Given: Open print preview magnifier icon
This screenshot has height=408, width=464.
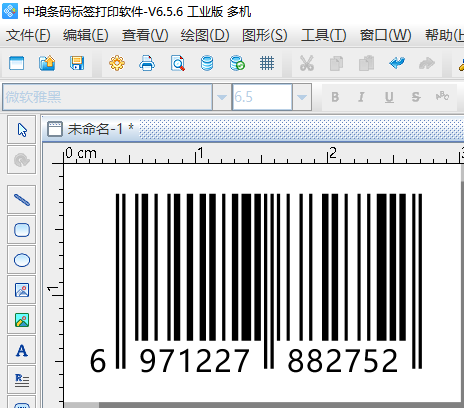Looking at the screenshot, I should pos(177,63).
